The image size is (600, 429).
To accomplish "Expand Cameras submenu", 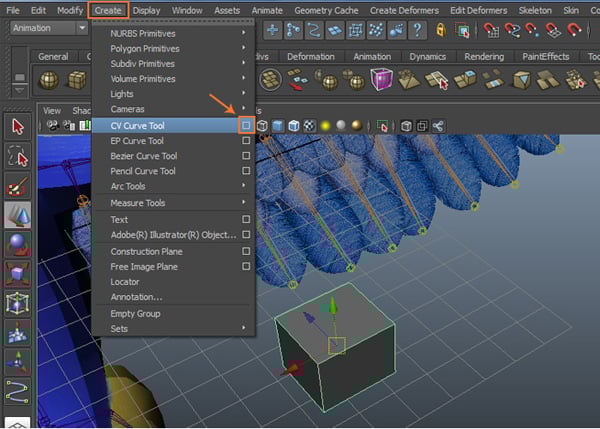I will (x=173, y=109).
